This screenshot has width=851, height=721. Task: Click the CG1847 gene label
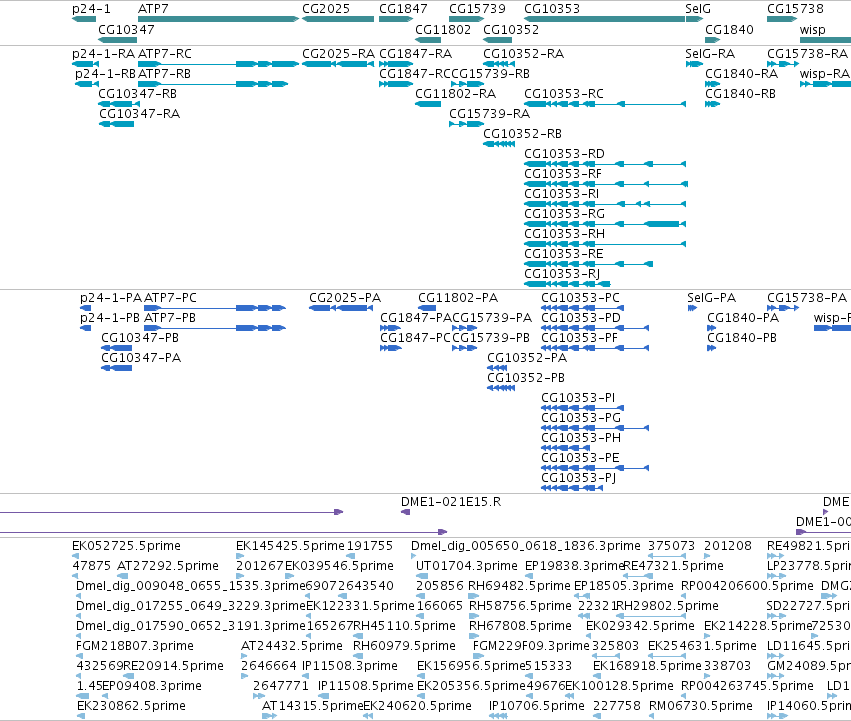(x=403, y=9)
